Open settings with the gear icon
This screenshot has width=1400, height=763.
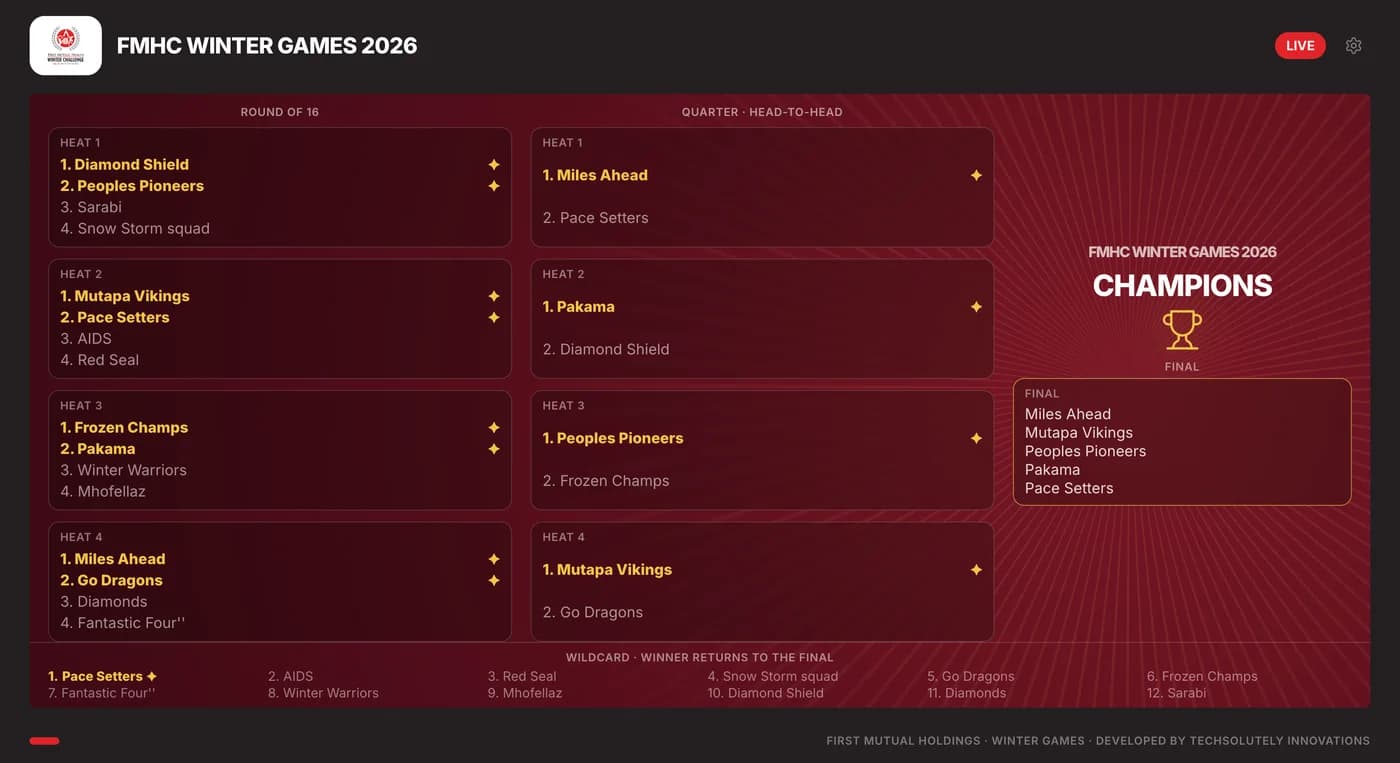pos(1354,46)
